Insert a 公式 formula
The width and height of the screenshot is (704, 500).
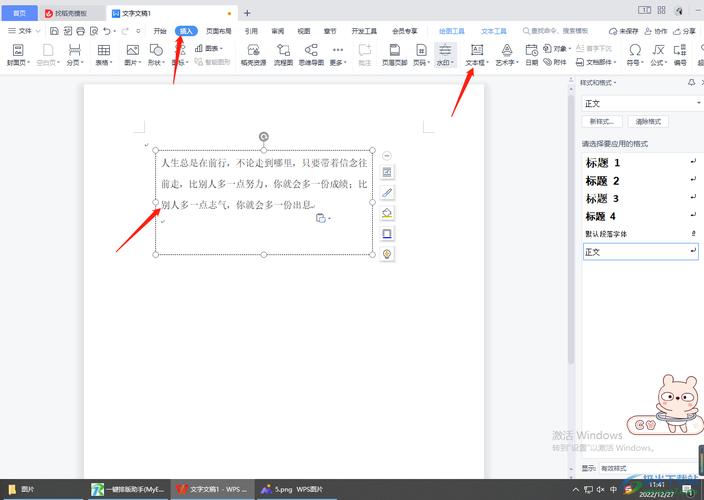click(x=658, y=55)
